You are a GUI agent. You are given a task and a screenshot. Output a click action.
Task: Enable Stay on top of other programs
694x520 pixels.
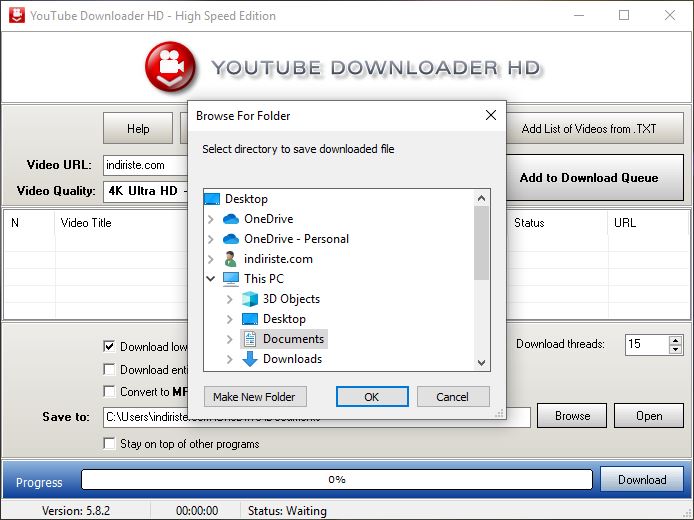109,443
